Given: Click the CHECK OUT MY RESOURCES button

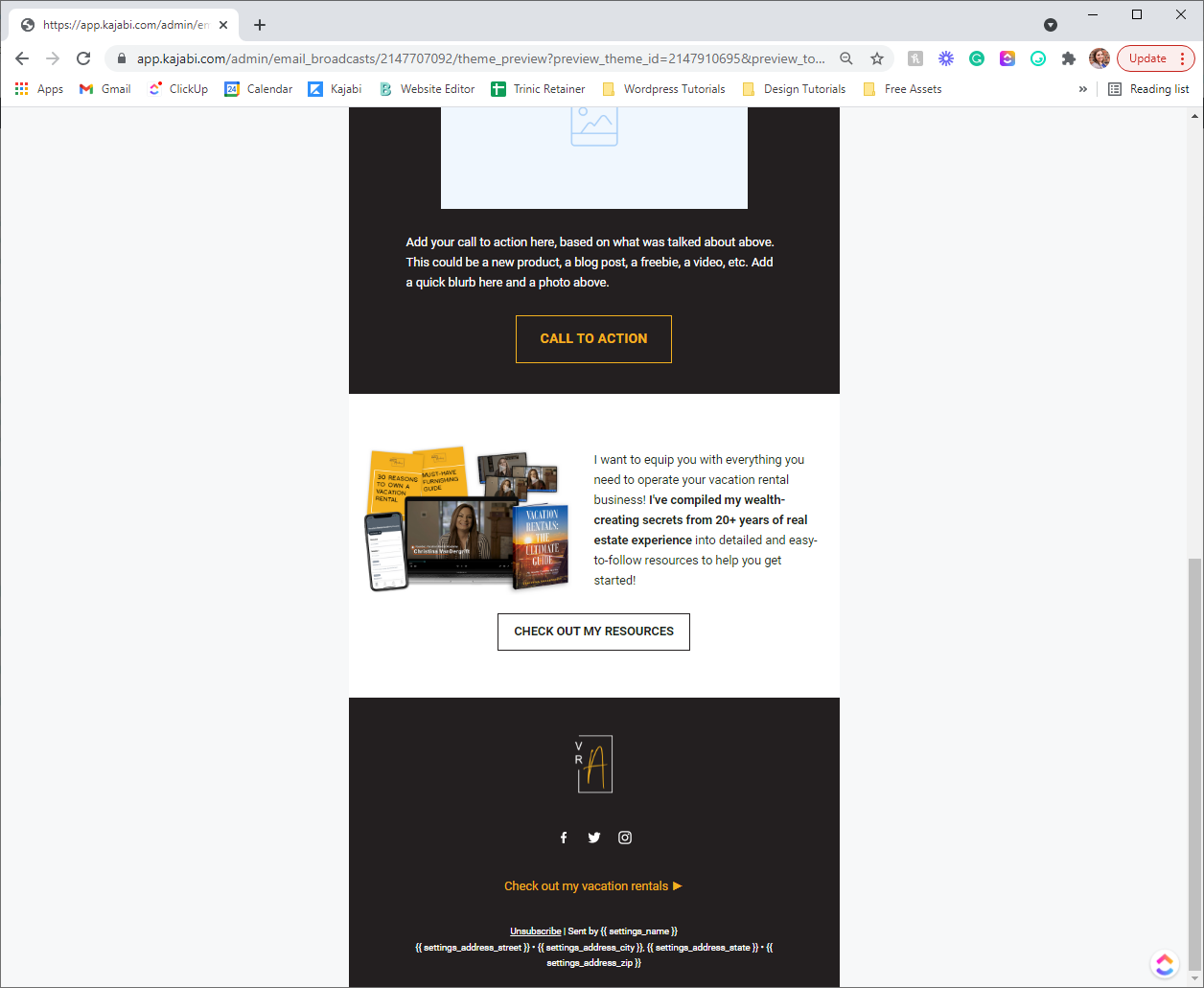Looking at the screenshot, I should 593,632.
